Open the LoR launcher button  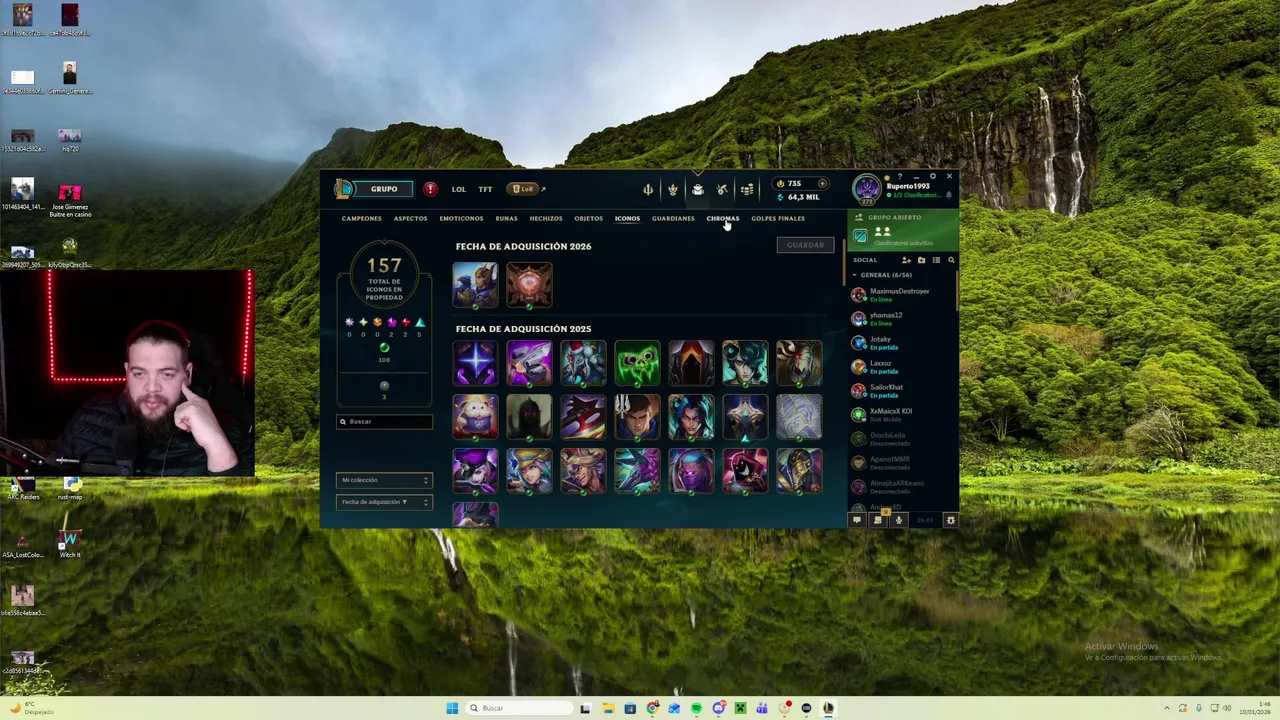[x=524, y=189]
